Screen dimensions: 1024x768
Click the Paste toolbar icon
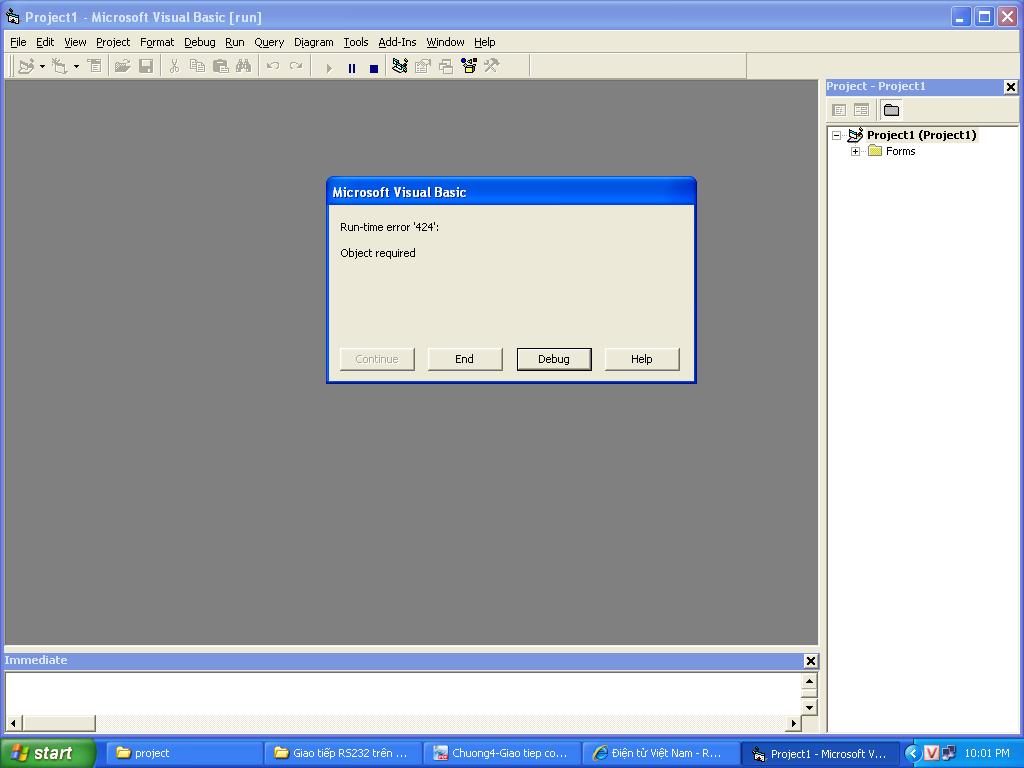pos(221,66)
